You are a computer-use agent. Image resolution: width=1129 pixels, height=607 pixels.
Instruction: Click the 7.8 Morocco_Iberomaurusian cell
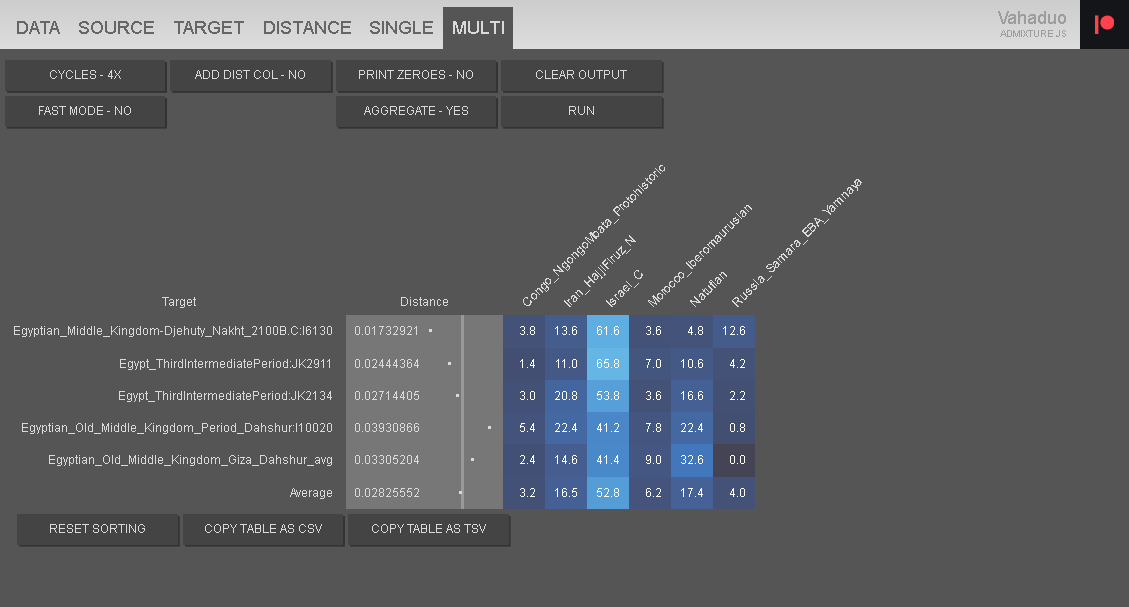point(650,428)
